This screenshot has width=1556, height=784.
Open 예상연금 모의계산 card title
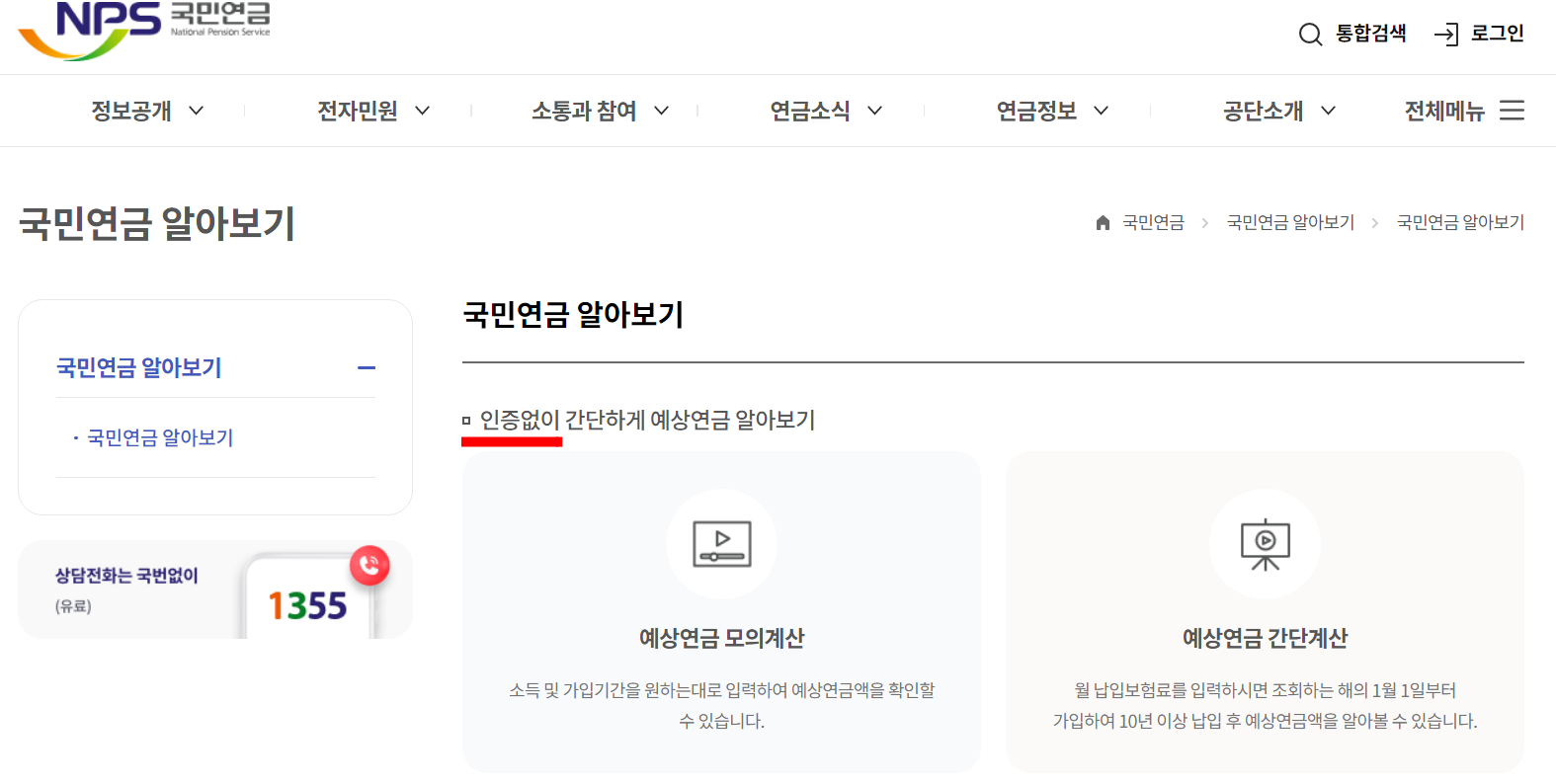click(x=721, y=638)
